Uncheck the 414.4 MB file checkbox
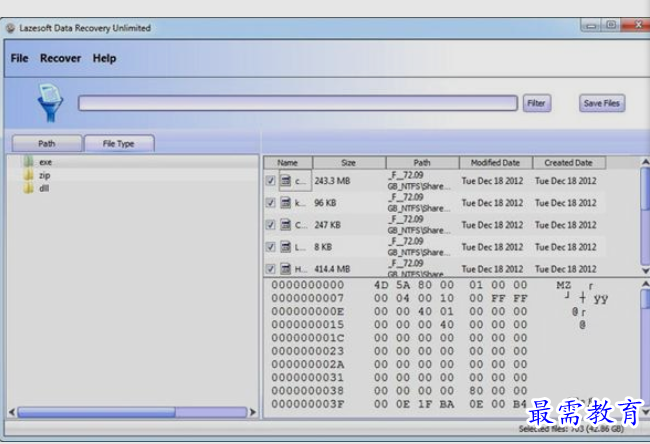Screen dimensions: 650x444 pyautogui.click(x=270, y=269)
